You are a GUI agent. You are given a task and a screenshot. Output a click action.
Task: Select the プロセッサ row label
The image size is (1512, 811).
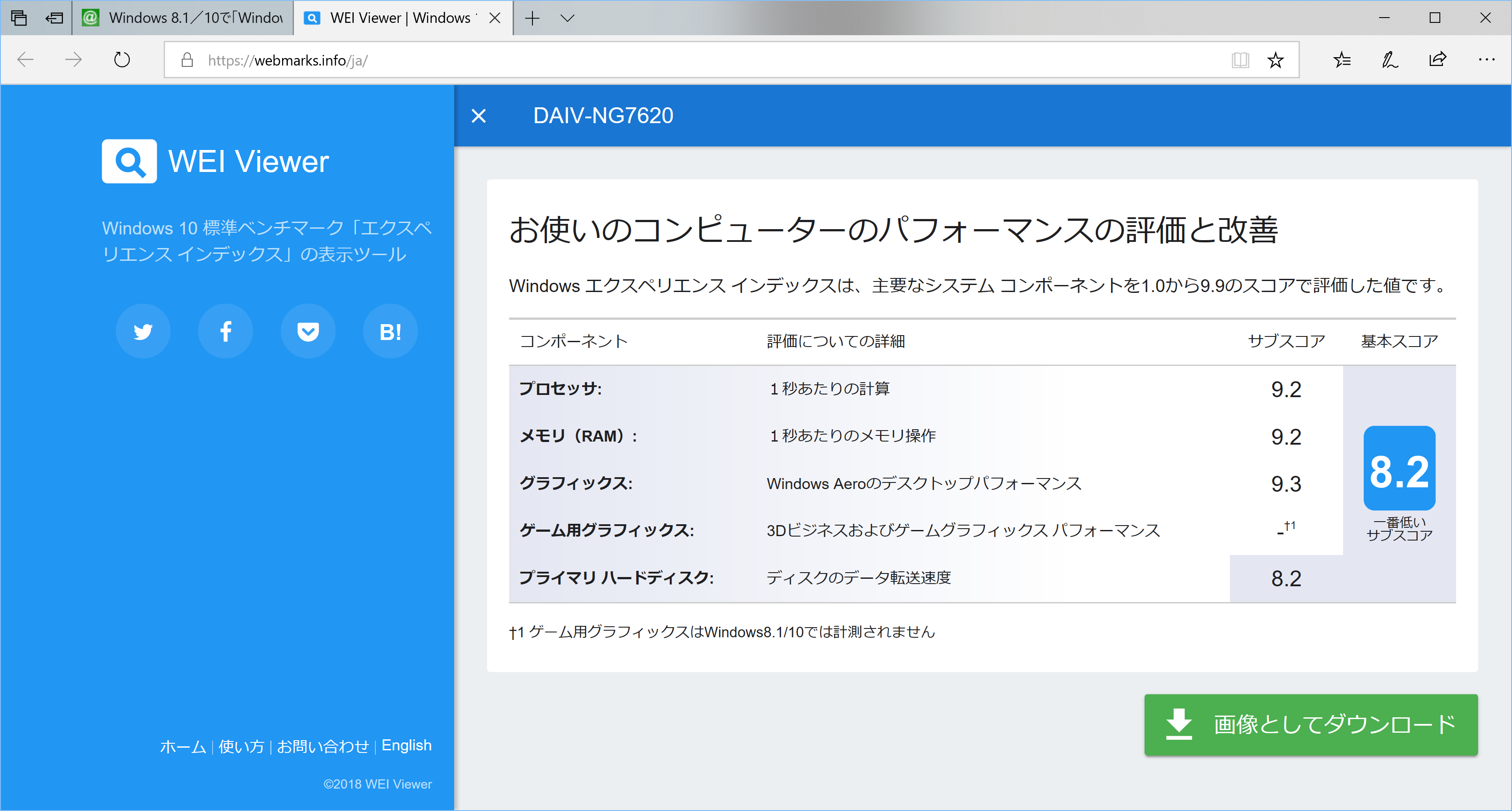[x=561, y=389]
